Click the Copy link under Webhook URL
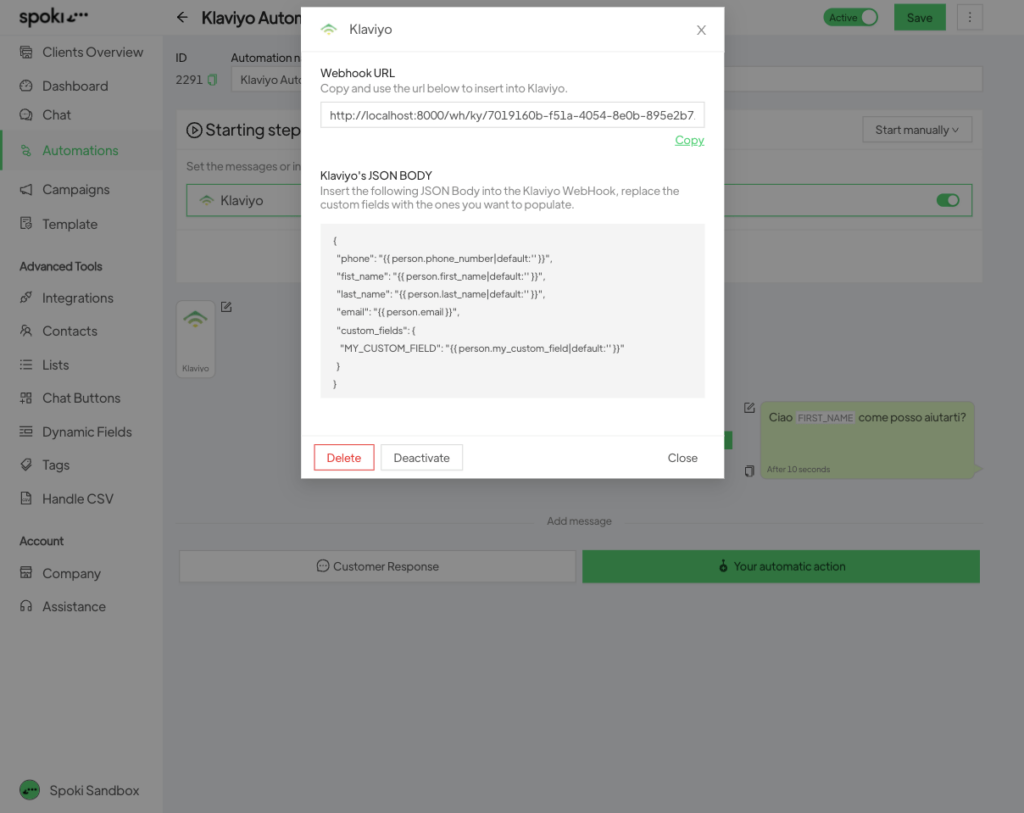 (689, 140)
